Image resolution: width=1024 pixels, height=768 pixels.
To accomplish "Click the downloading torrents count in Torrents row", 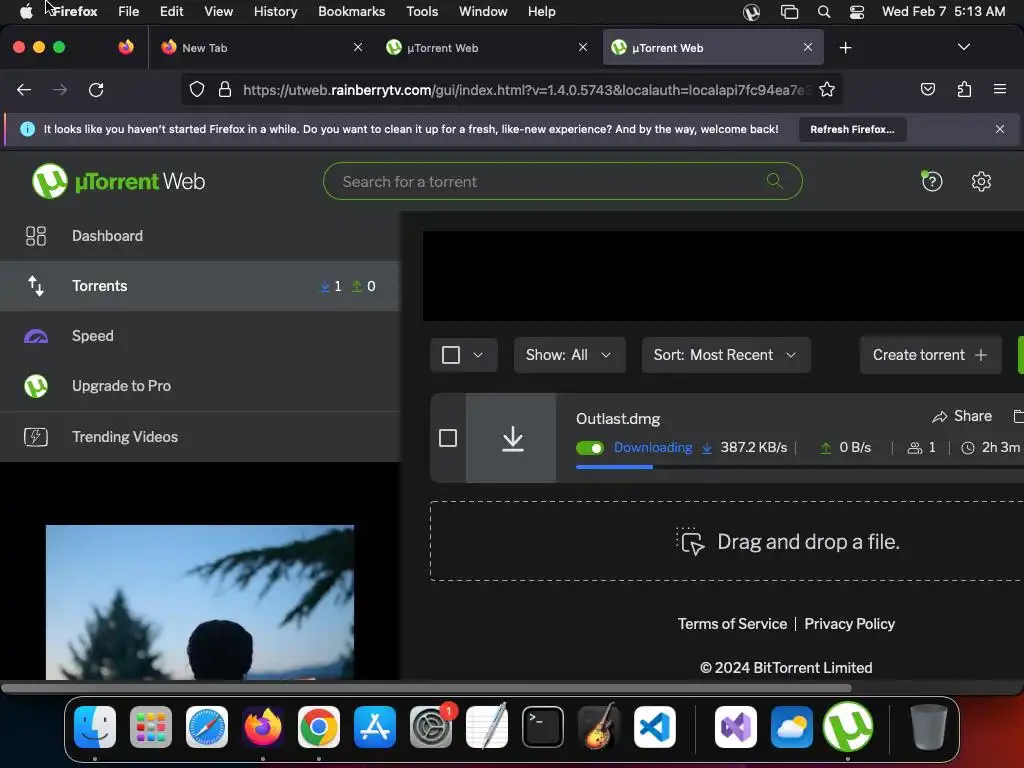I will click(331, 286).
